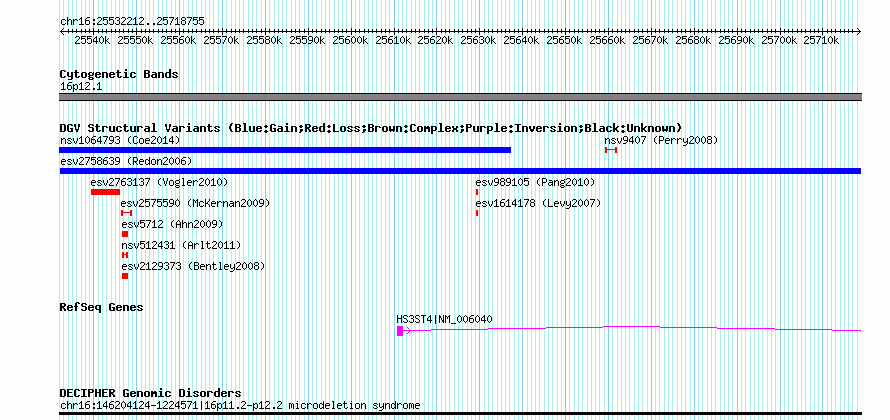Click the esv2763137 (Vogler2010) red loss bar
The image size is (890, 420).
click(x=105, y=192)
